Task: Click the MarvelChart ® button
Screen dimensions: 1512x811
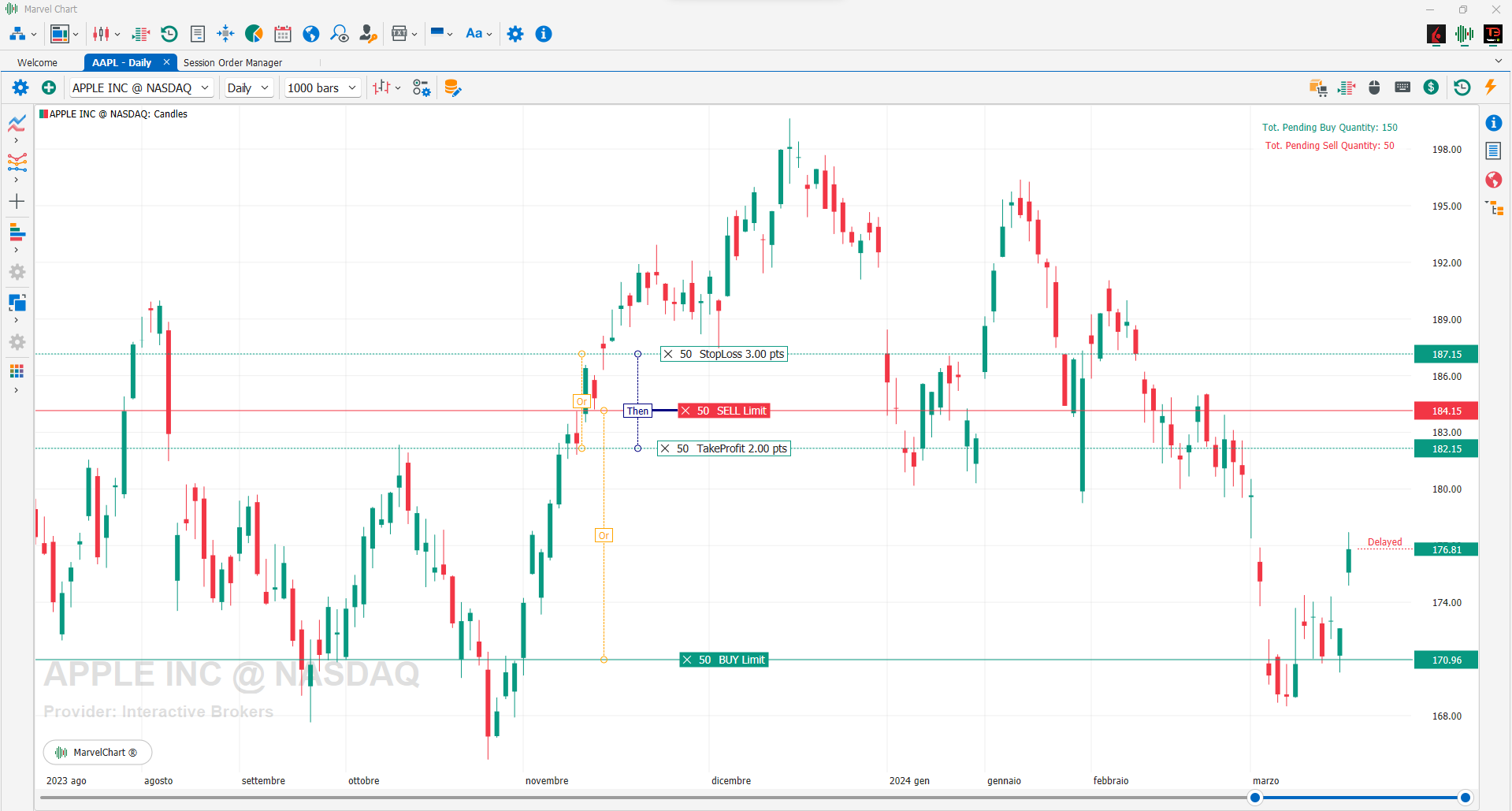Action: pos(98,752)
